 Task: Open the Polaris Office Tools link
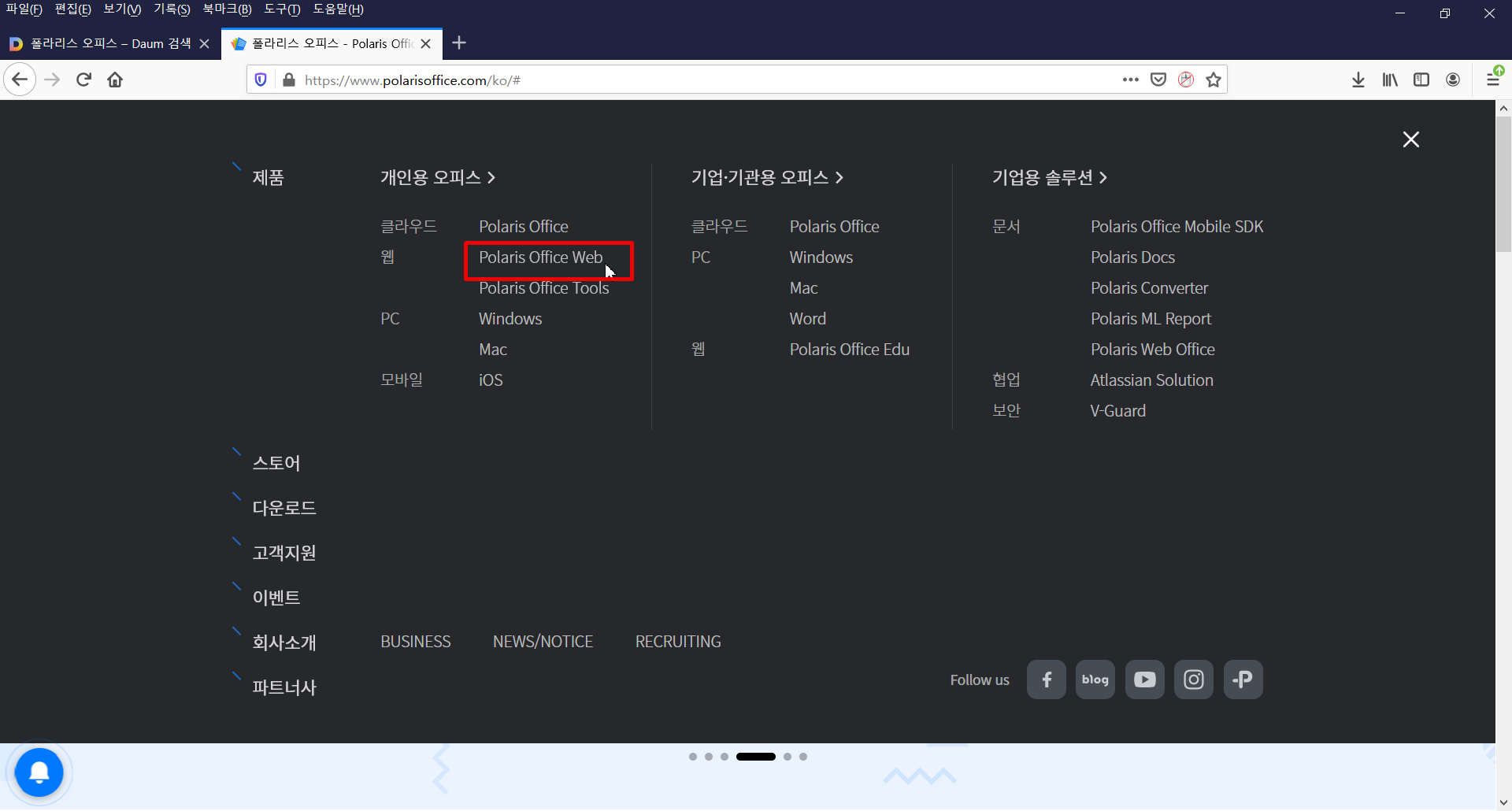(x=544, y=288)
